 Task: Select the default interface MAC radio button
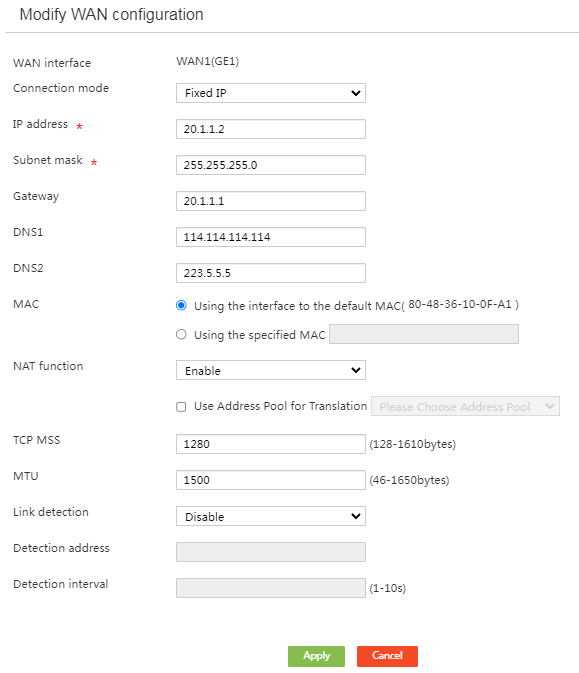coord(181,305)
